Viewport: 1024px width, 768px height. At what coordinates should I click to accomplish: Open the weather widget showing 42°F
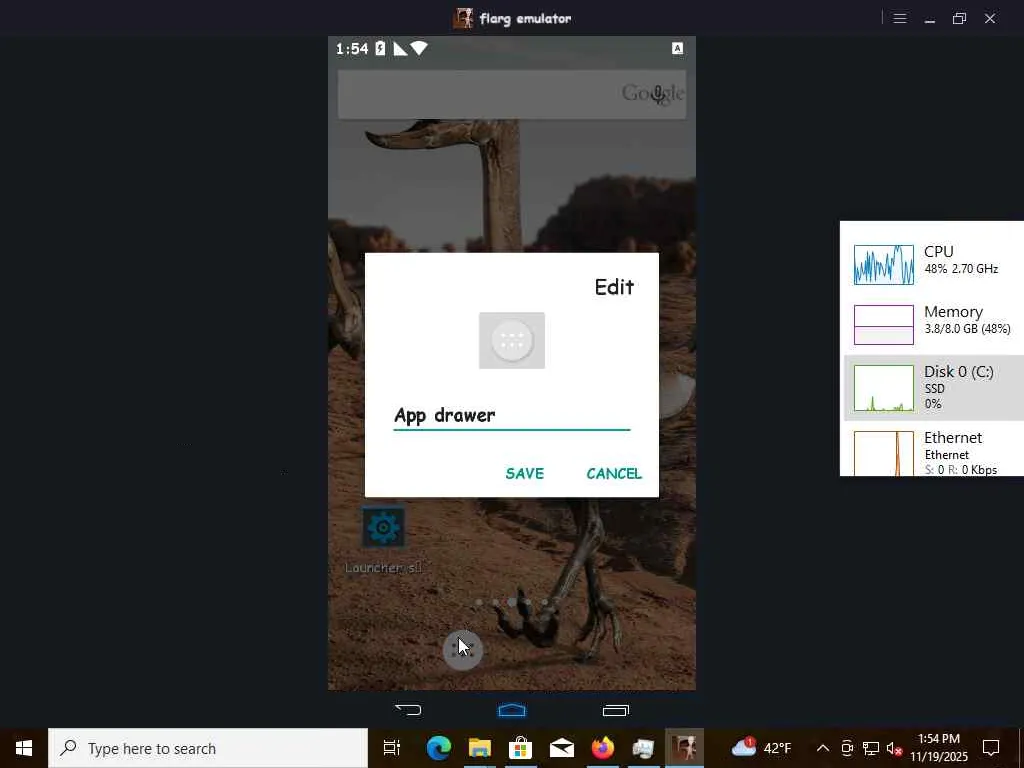[761, 748]
